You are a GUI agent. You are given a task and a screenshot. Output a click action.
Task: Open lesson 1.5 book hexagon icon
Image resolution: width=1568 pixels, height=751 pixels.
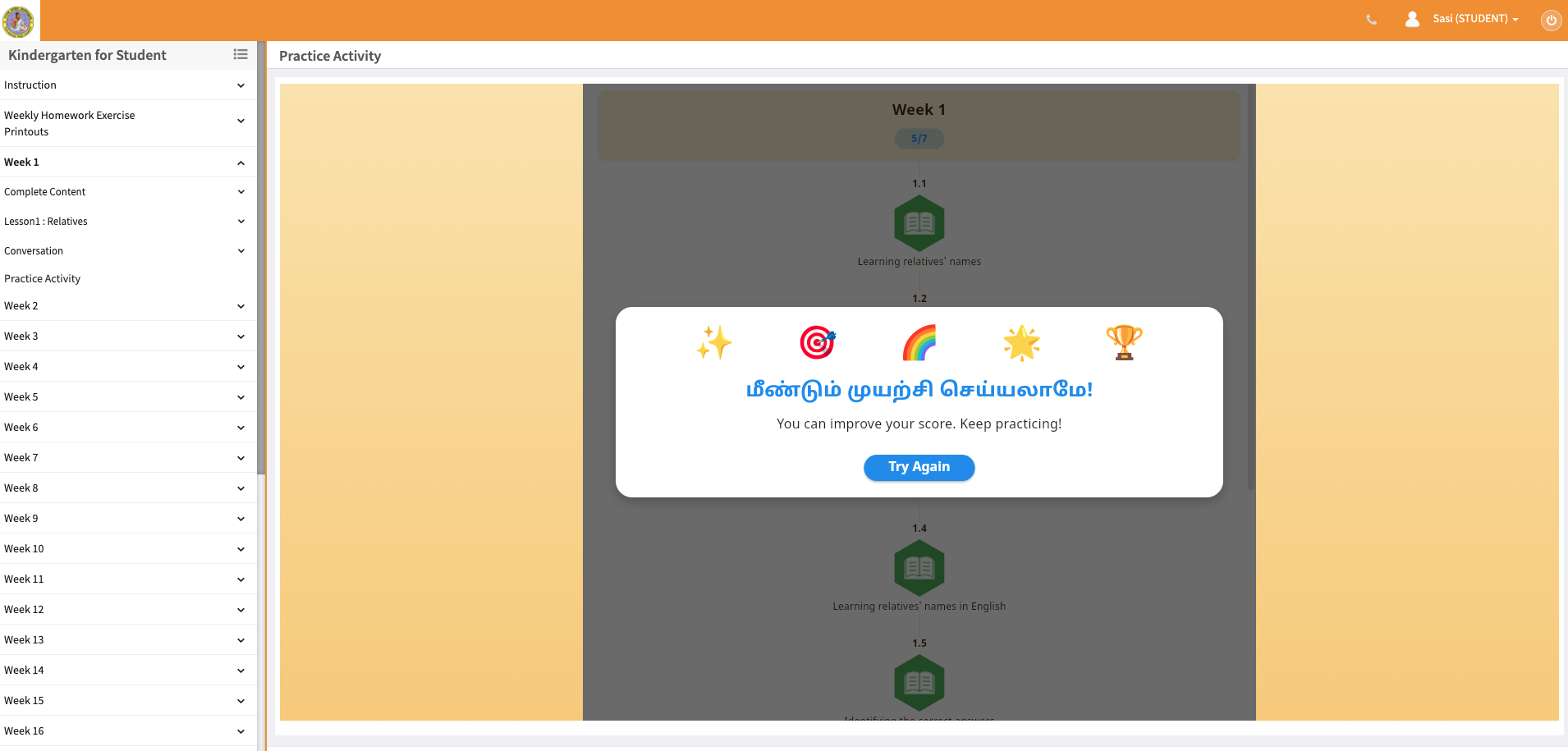pyautogui.click(x=919, y=683)
